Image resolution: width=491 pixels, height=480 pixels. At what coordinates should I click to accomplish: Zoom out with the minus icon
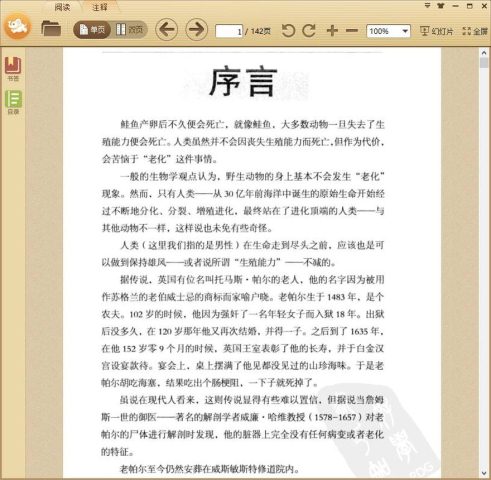click(352, 31)
